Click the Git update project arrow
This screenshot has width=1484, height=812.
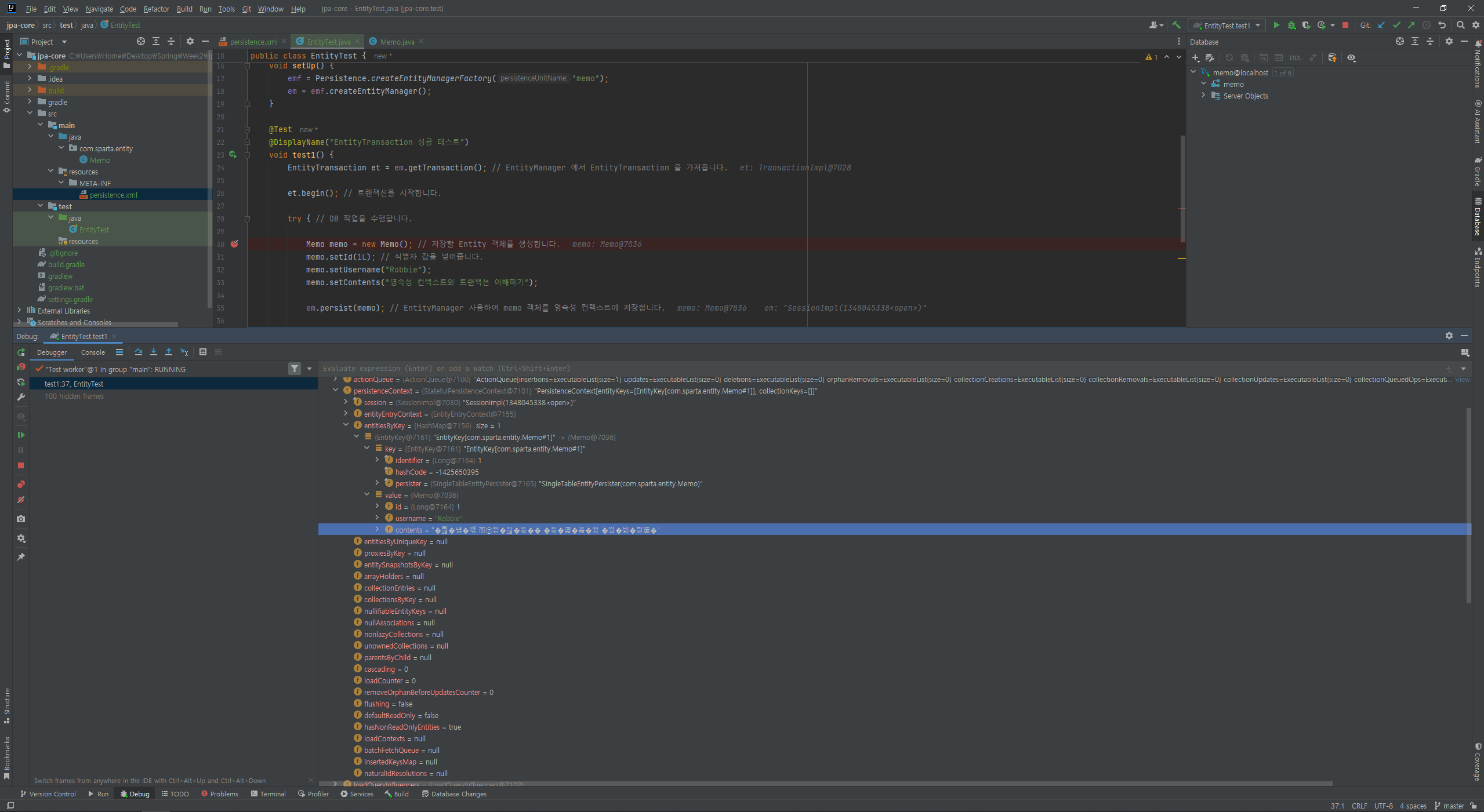(1381, 25)
